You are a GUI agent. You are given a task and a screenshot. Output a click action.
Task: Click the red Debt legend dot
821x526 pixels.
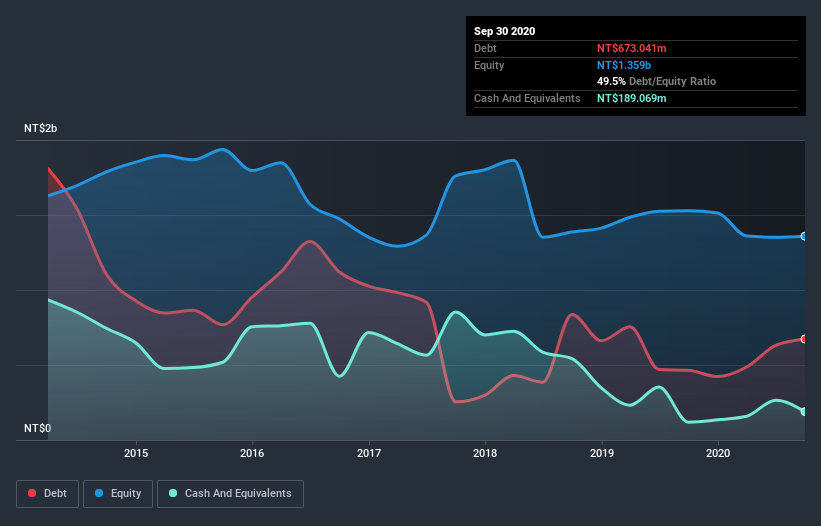(x=32, y=493)
